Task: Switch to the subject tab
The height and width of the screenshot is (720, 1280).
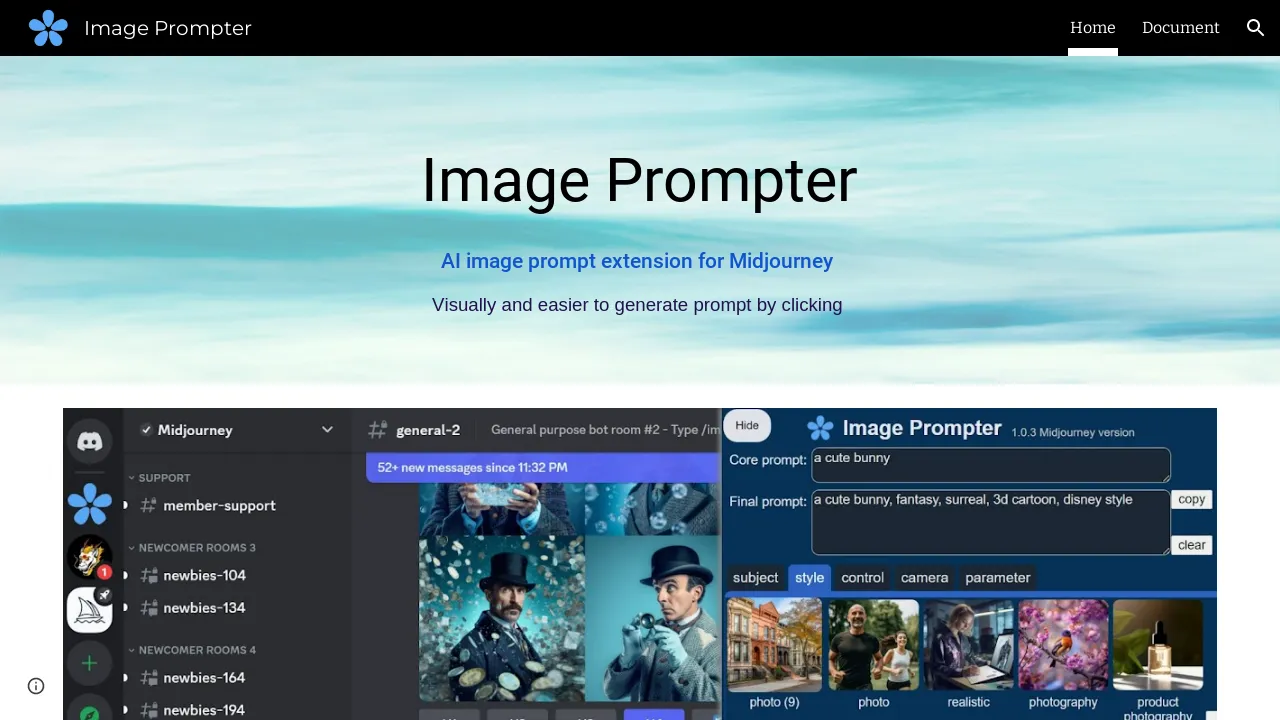Action: pyautogui.click(x=755, y=577)
